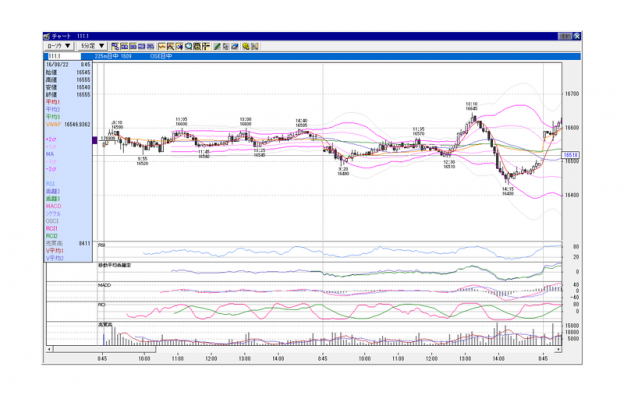Select the green pencil drawing tool
The height and width of the screenshot is (395, 624).
click(217, 47)
